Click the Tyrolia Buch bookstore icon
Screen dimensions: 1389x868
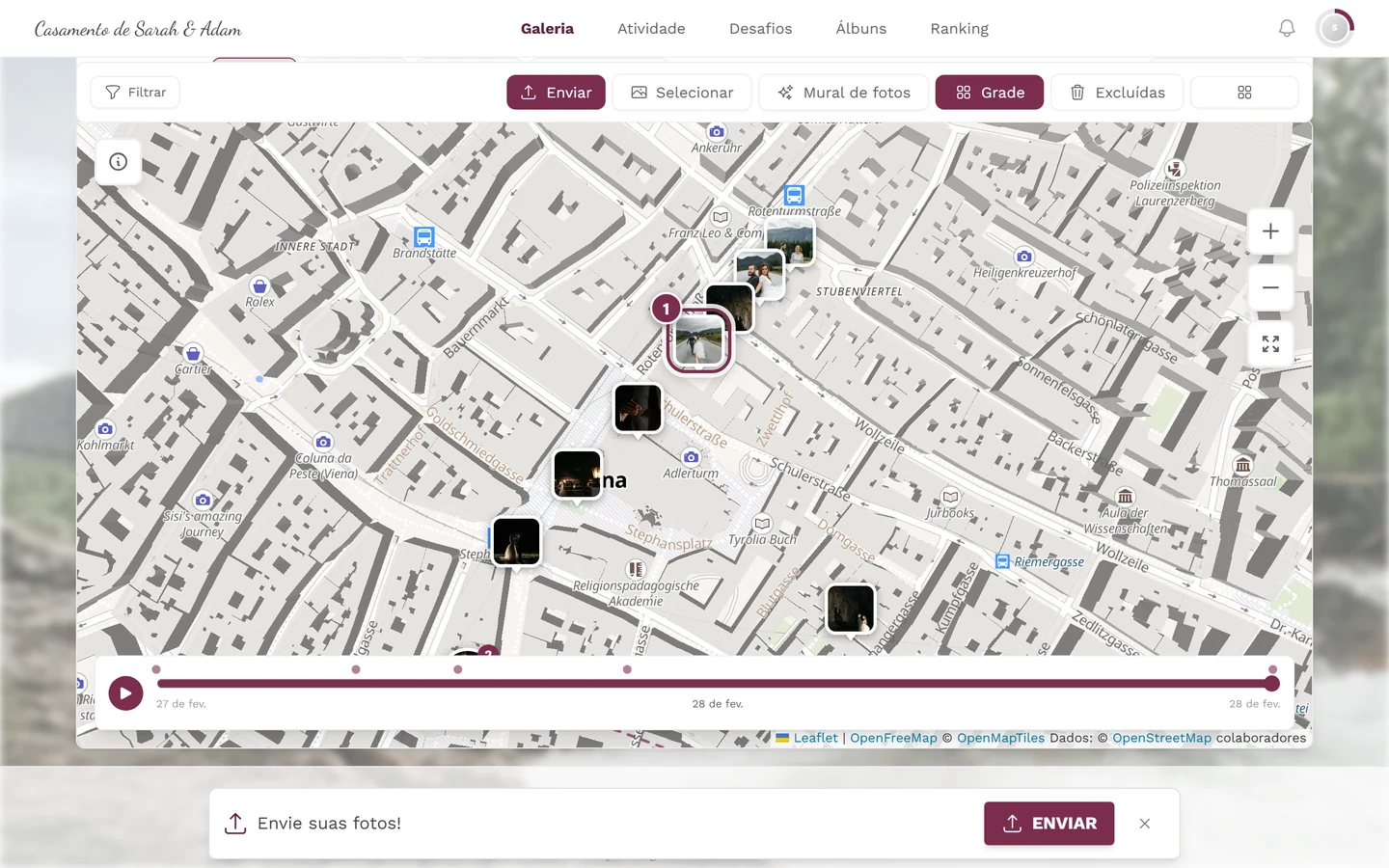[763, 524]
